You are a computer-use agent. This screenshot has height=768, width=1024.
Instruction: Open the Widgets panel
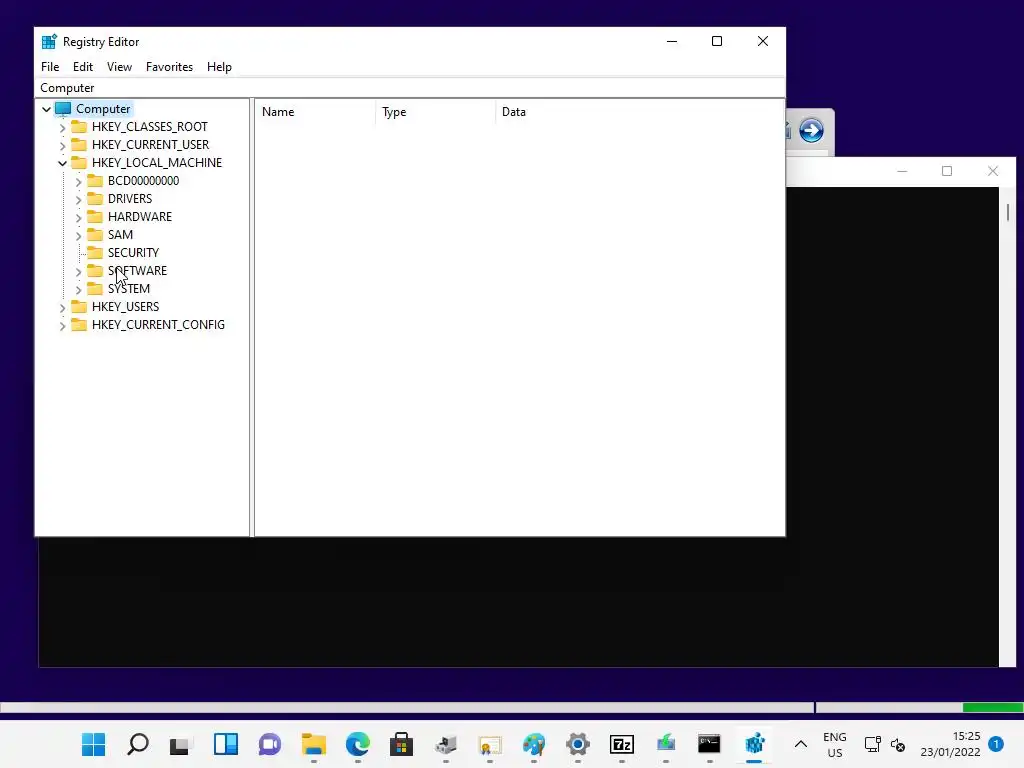pos(226,744)
